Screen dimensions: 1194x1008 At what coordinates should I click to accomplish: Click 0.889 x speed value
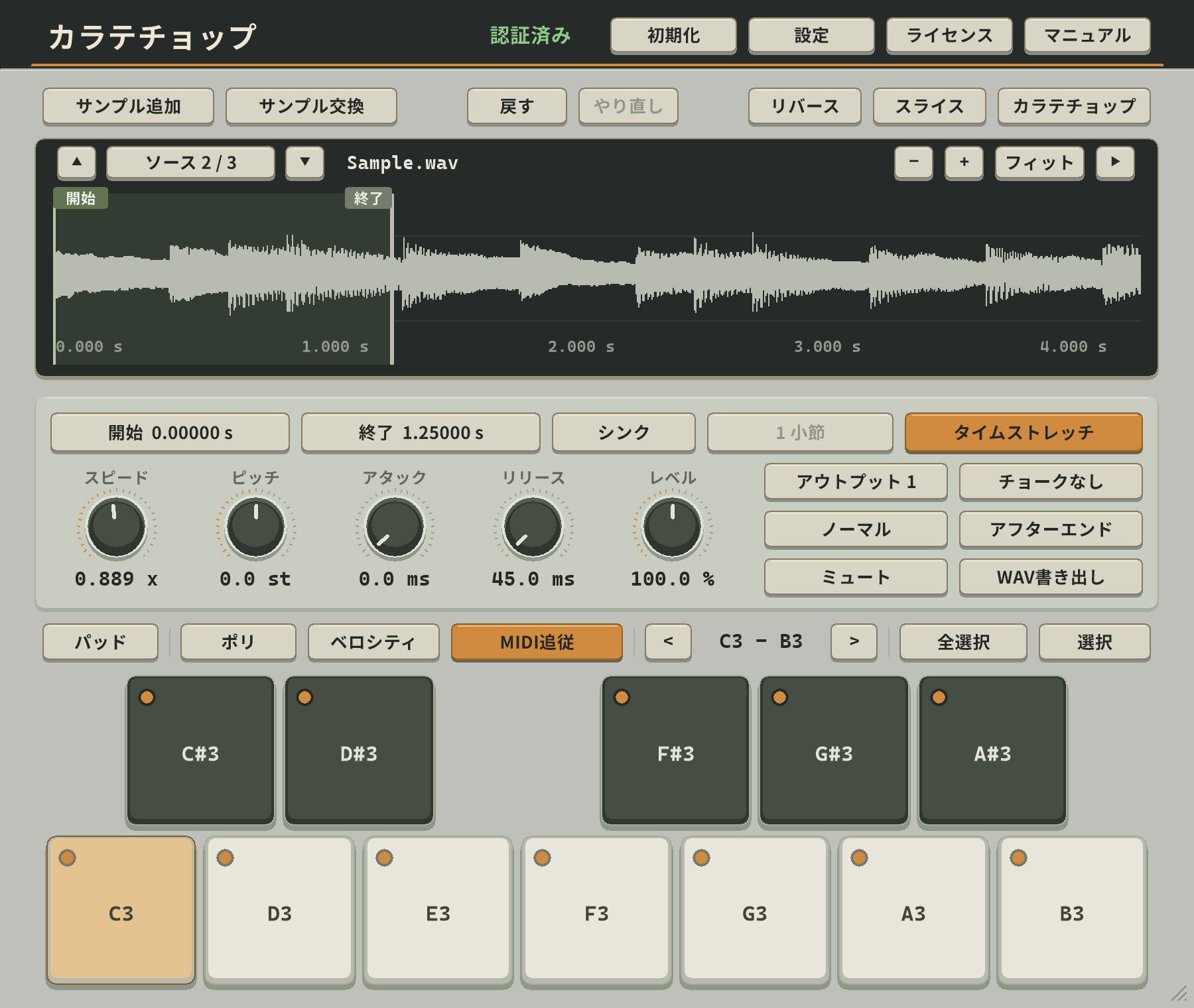coord(117,579)
